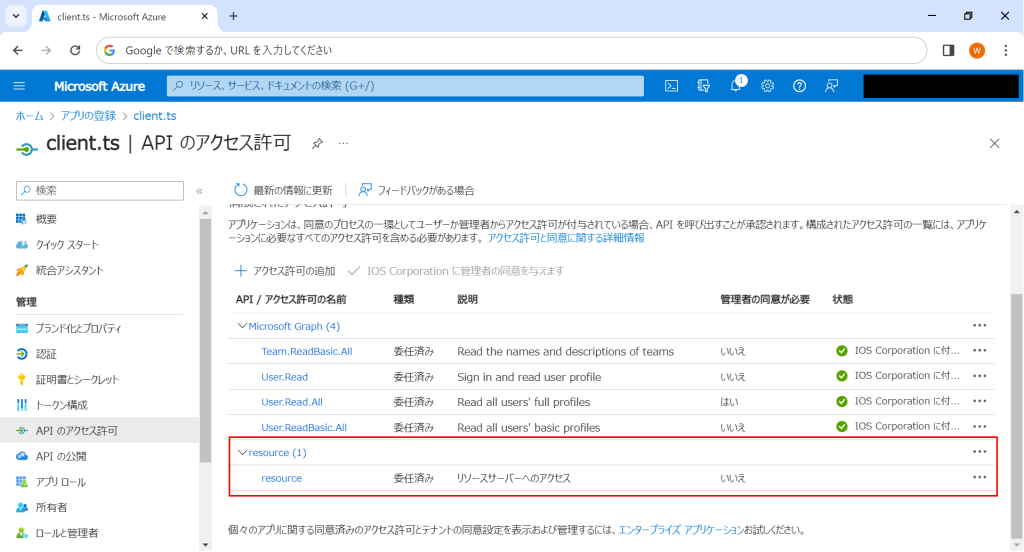Open more options for the resource (1) group
The width and height of the screenshot is (1024, 552).
click(979, 451)
